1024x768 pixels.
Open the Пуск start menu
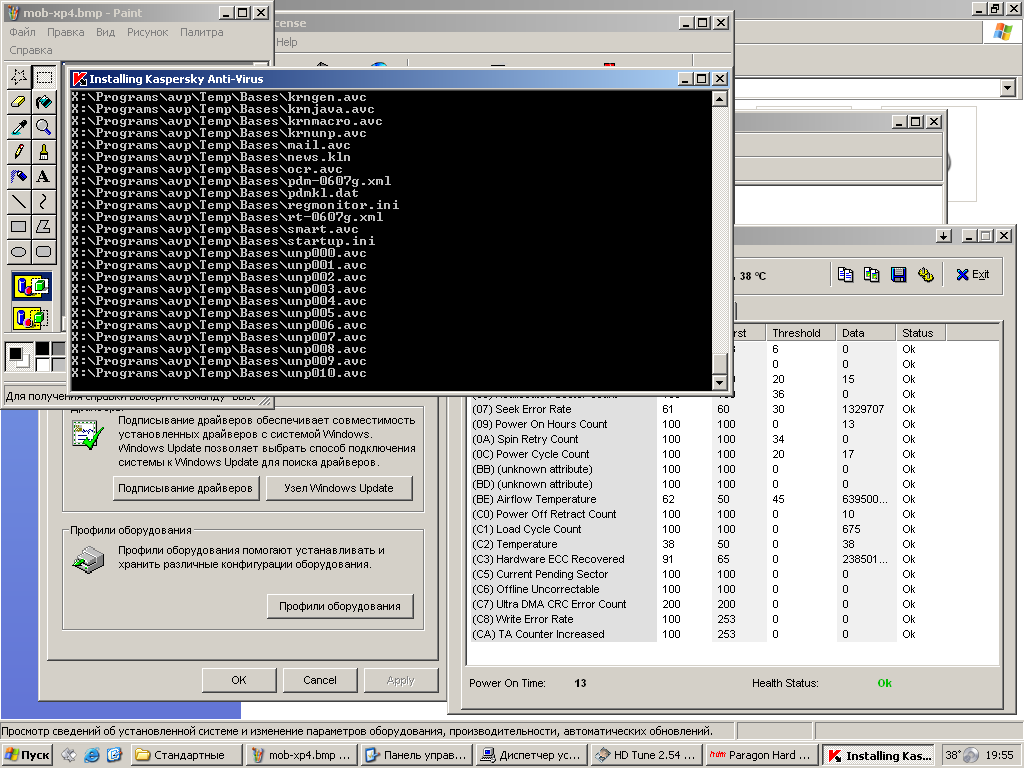(x=27, y=755)
